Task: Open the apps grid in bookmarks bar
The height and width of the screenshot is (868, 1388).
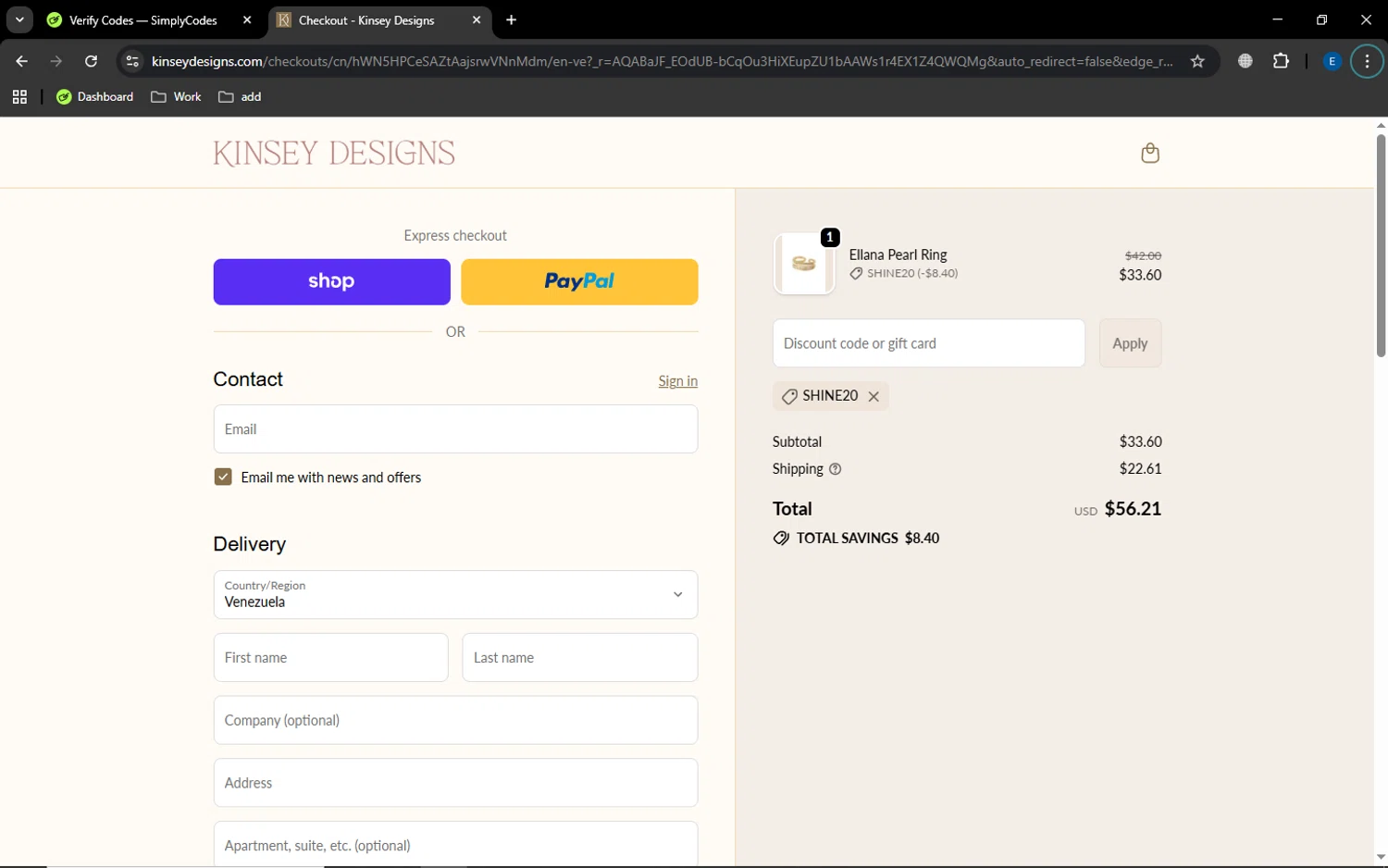Action: tap(19, 96)
